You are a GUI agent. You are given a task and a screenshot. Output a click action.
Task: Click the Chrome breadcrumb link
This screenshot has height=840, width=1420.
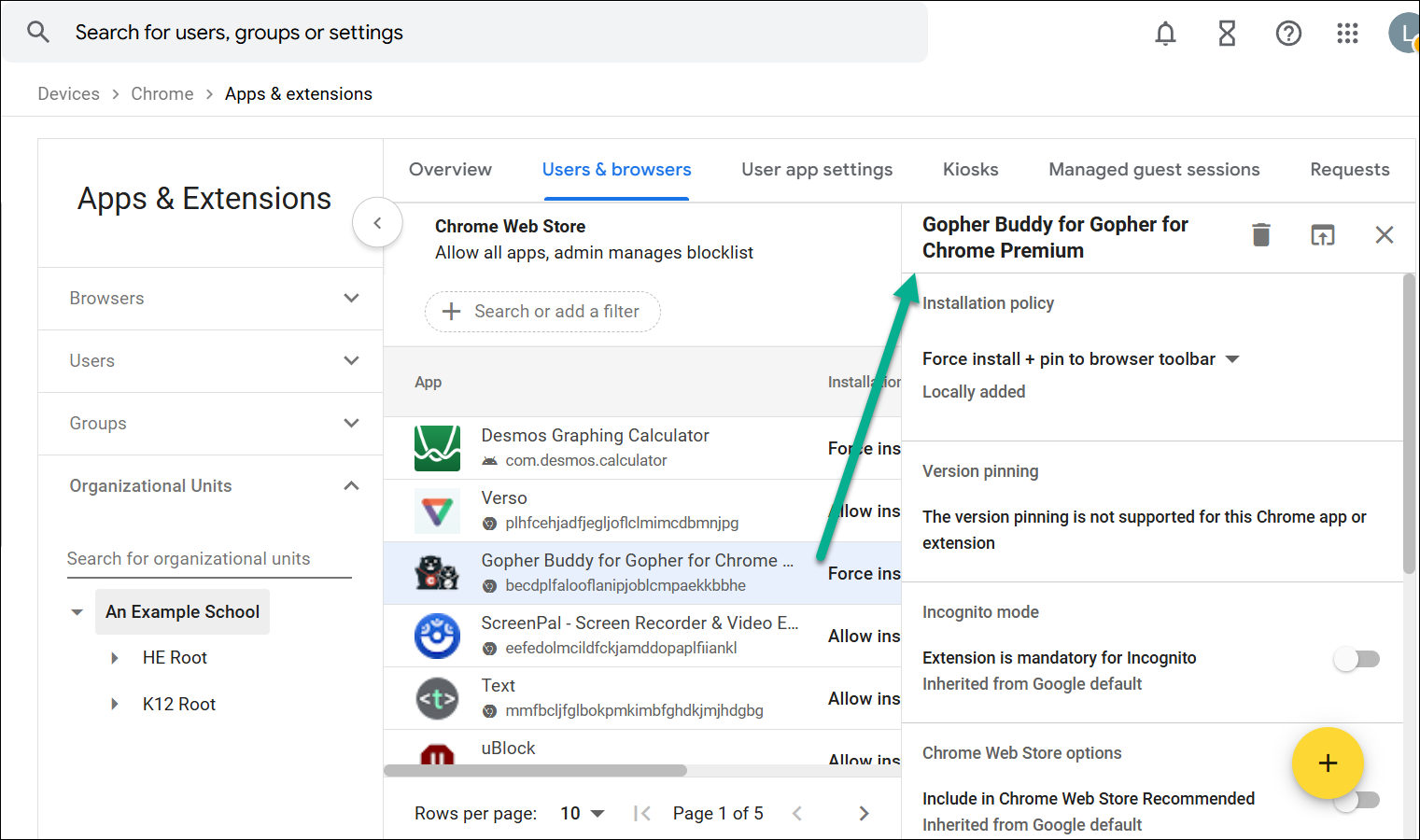(162, 94)
